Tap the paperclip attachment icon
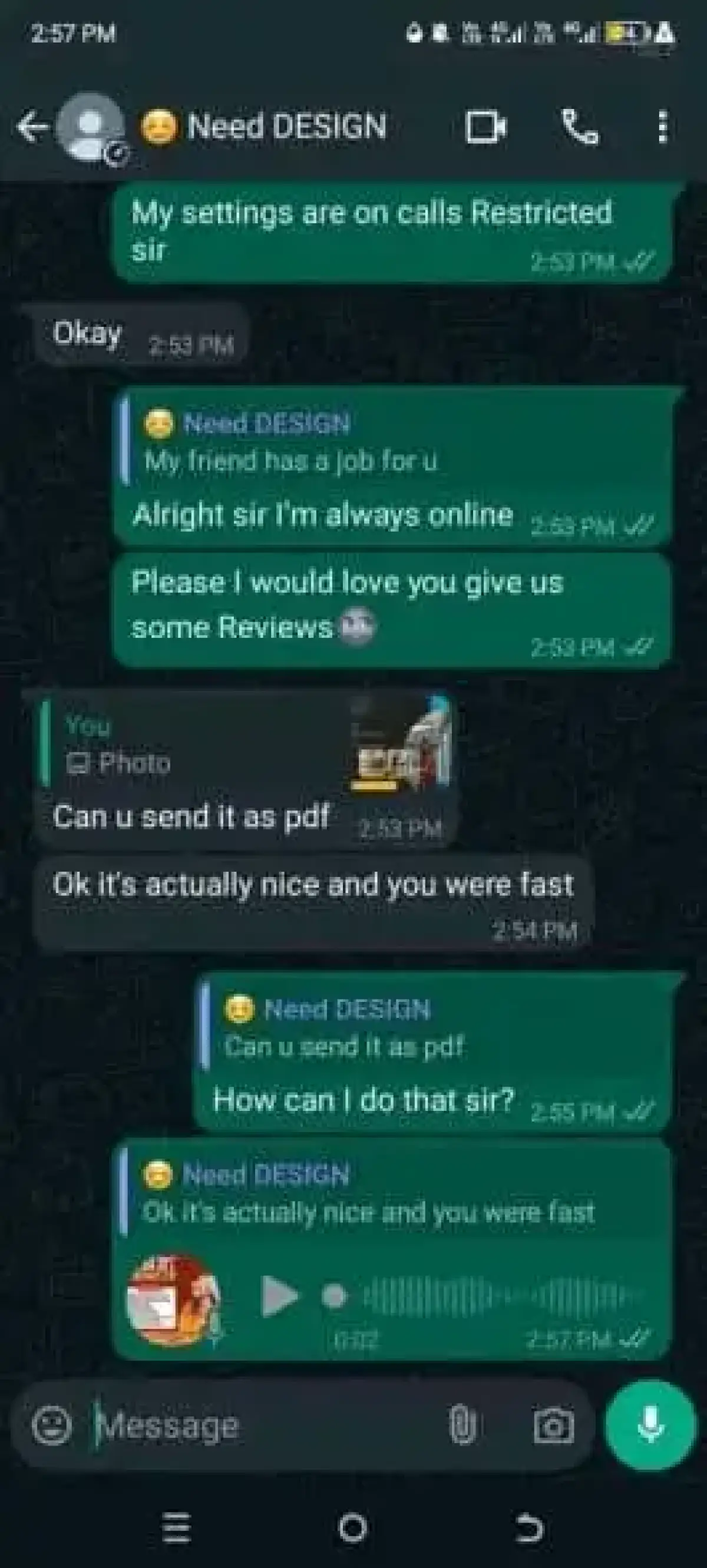The height and width of the screenshot is (1568, 707). [x=462, y=1424]
